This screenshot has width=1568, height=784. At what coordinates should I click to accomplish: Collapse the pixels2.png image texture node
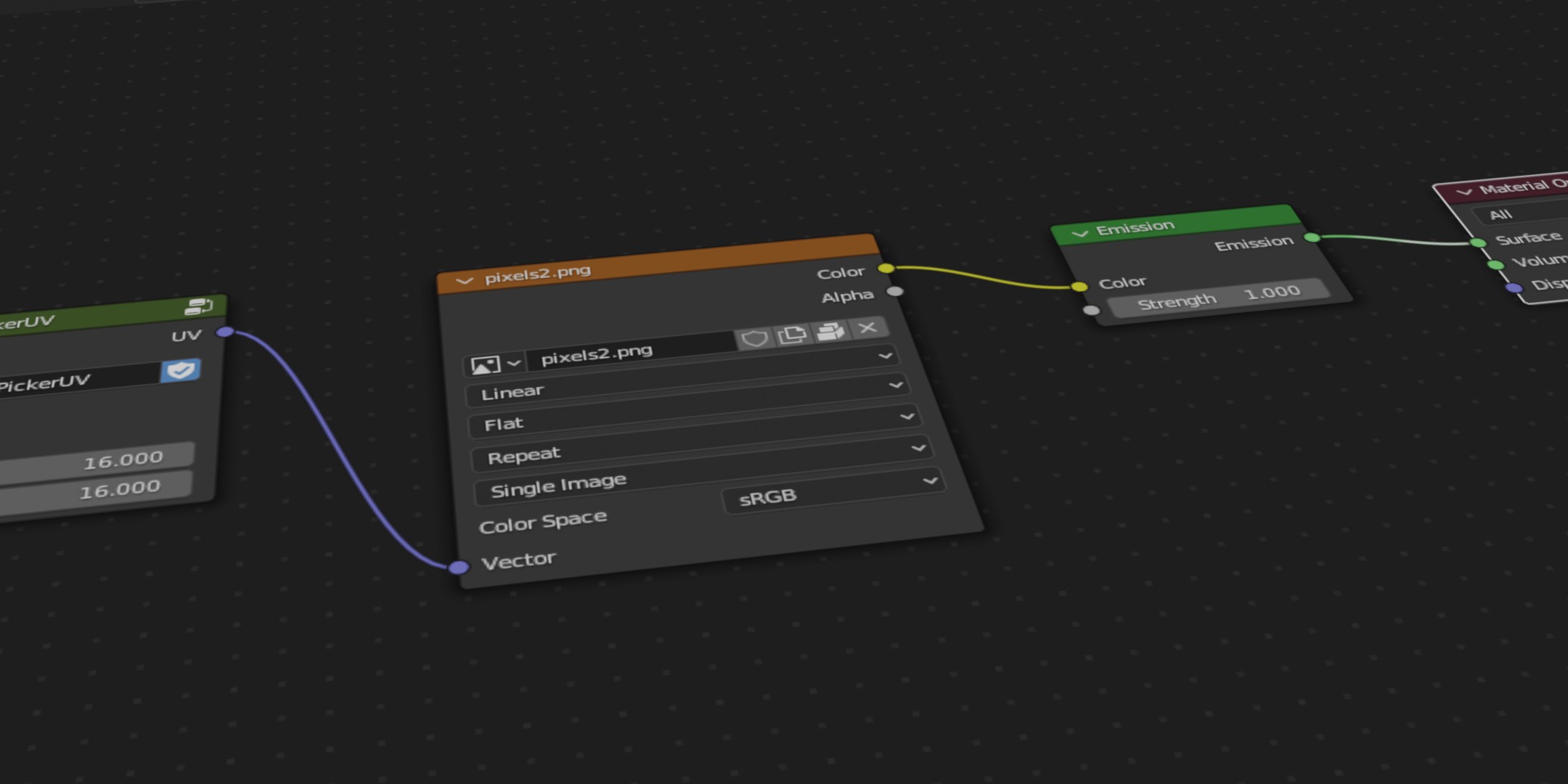coord(464,280)
